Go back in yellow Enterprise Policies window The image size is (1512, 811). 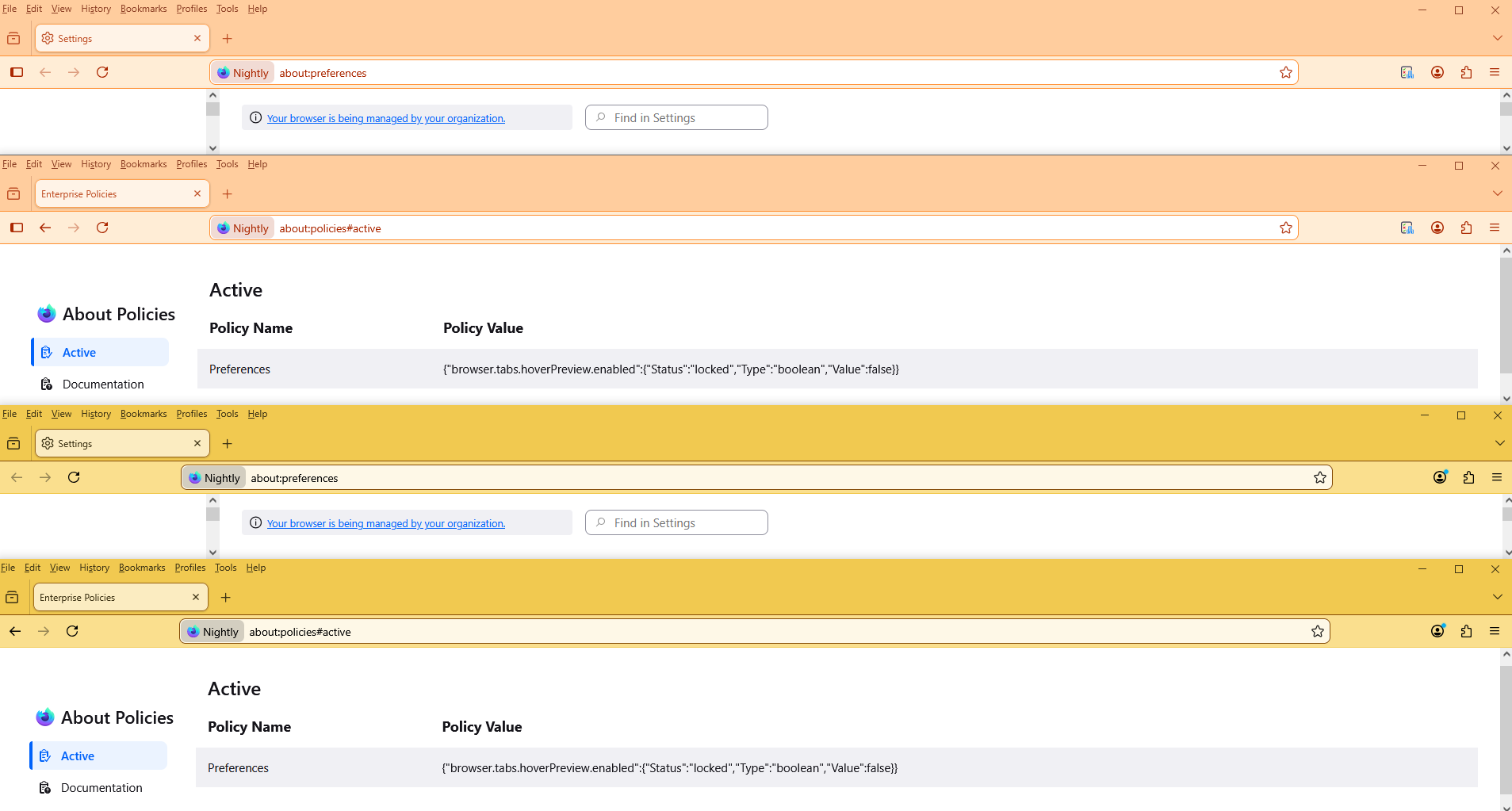tap(15, 631)
